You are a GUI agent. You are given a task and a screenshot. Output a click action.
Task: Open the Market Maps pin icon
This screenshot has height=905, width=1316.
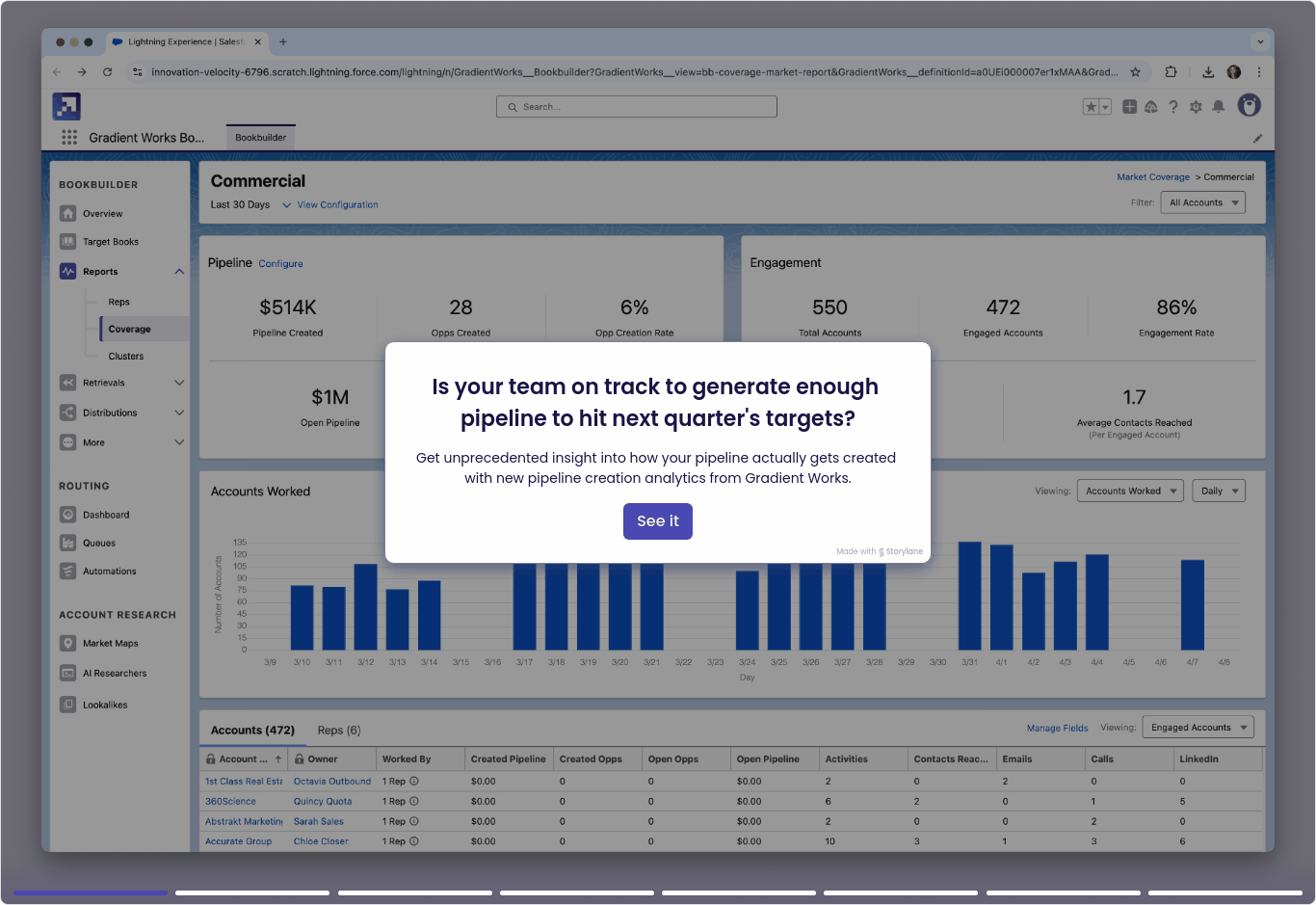pos(67,643)
